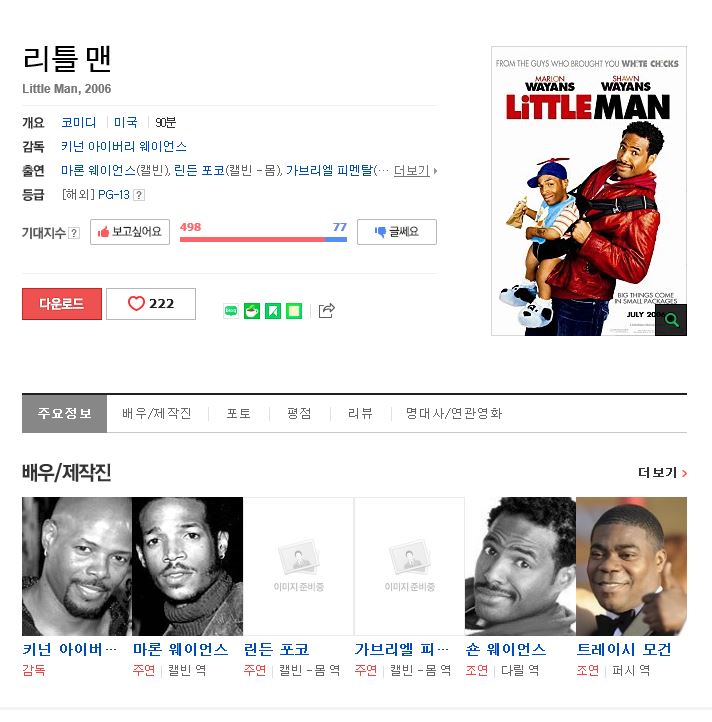Enlarge poster with the magnifier icon
712x722 pixels.
click(671, 320)
